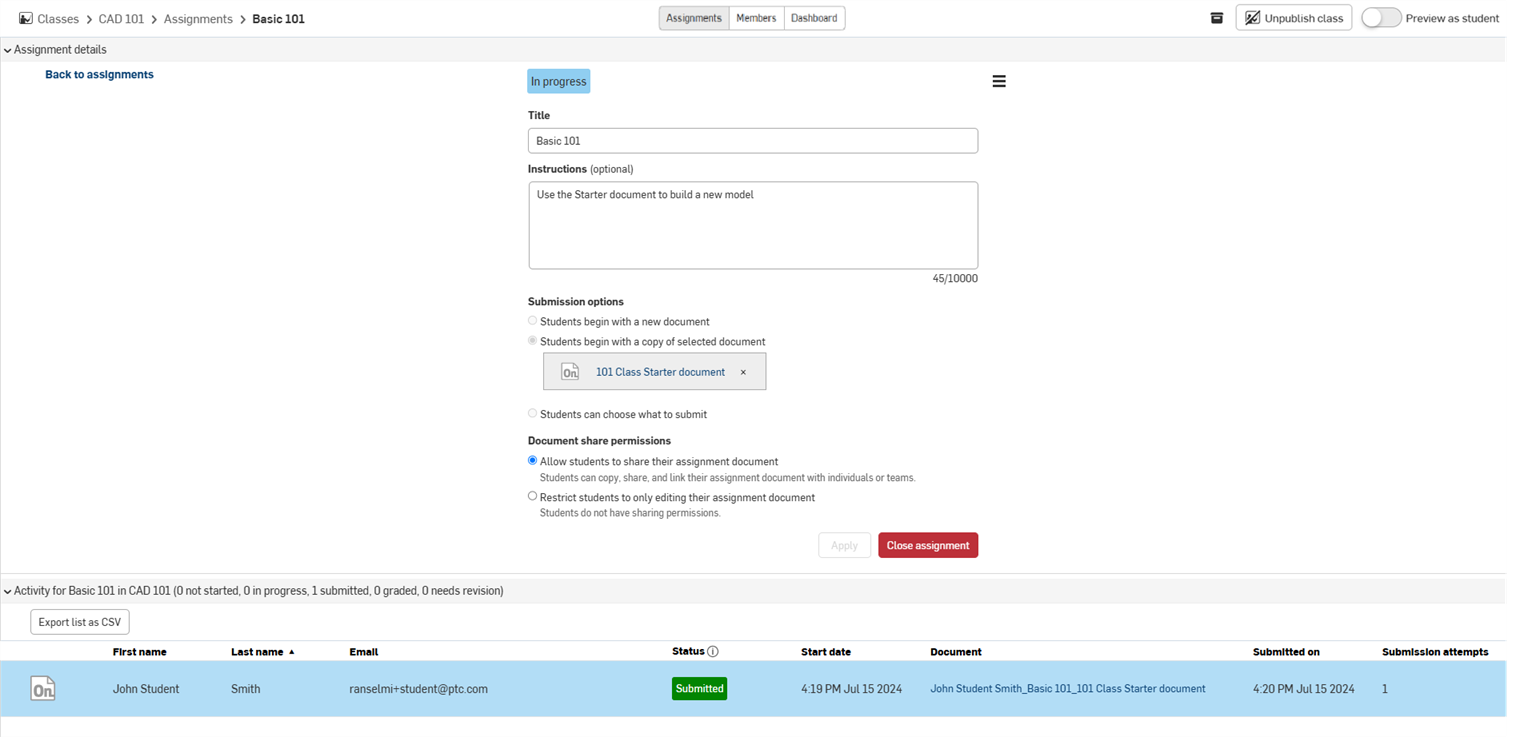Click the Export list as CSV button
The height and width of the screenshot is (737, 1516).
[80, 622]
